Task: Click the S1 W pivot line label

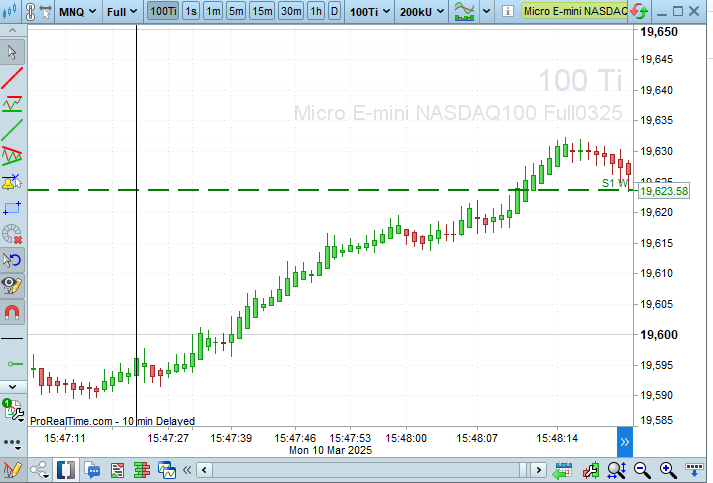Action: pyautogui.click(x=615, y=183)
